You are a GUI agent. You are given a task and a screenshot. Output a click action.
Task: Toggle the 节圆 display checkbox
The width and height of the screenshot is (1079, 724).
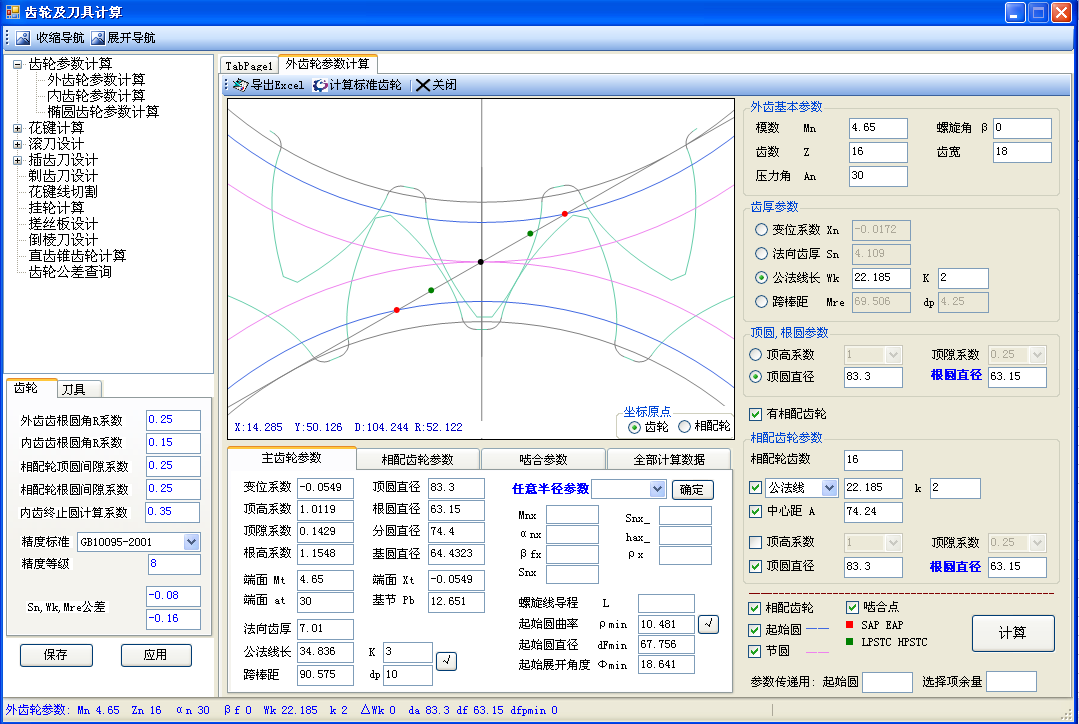coord(755,651)
